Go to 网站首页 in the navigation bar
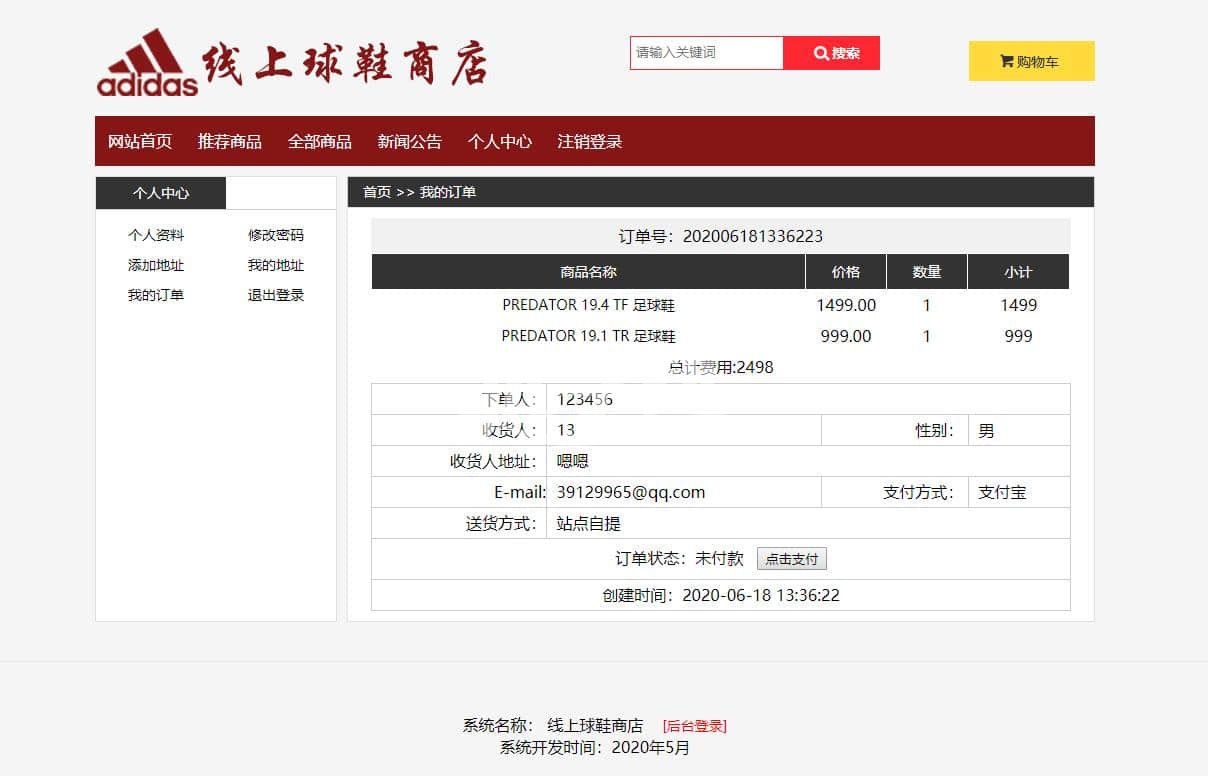Screen dimensions: 1208x776 pos(140,142)
